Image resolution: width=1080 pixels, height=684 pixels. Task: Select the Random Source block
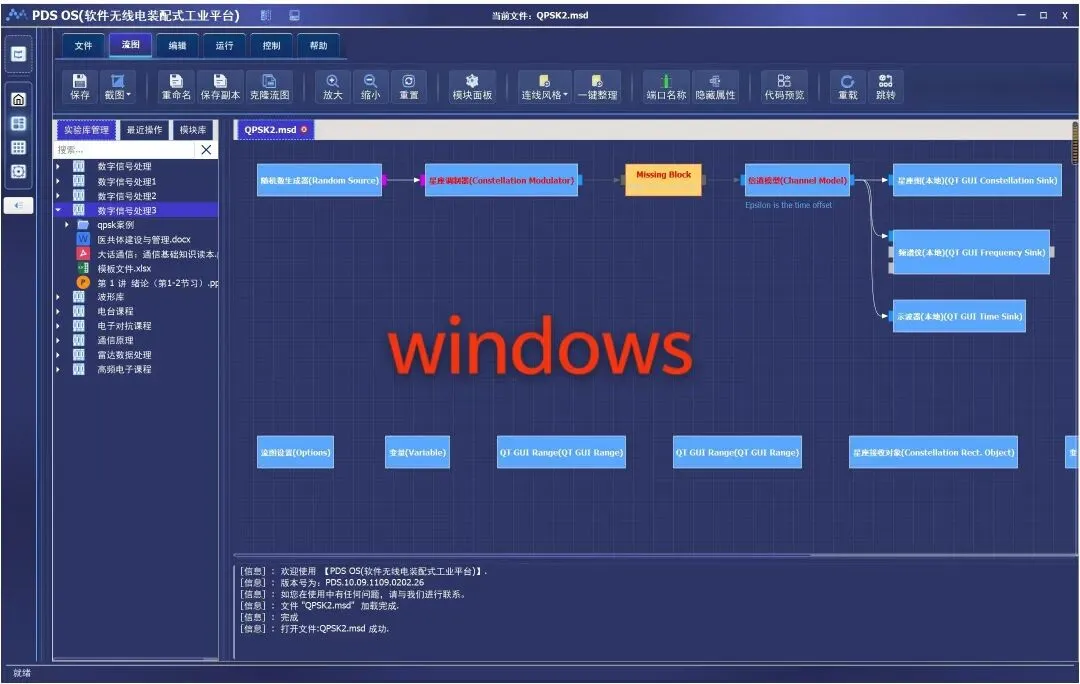coord(319,180)
